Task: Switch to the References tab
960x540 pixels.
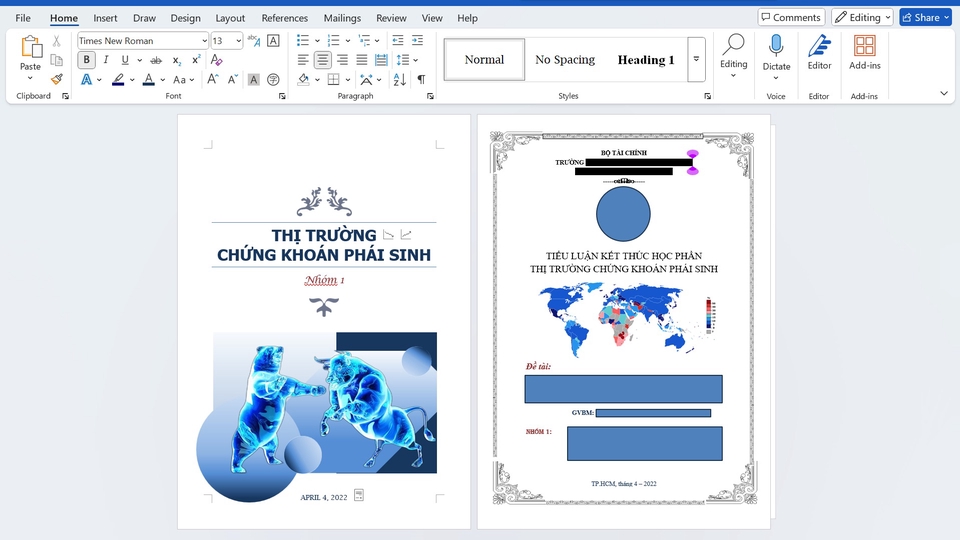Action: [x=285, y=18]
